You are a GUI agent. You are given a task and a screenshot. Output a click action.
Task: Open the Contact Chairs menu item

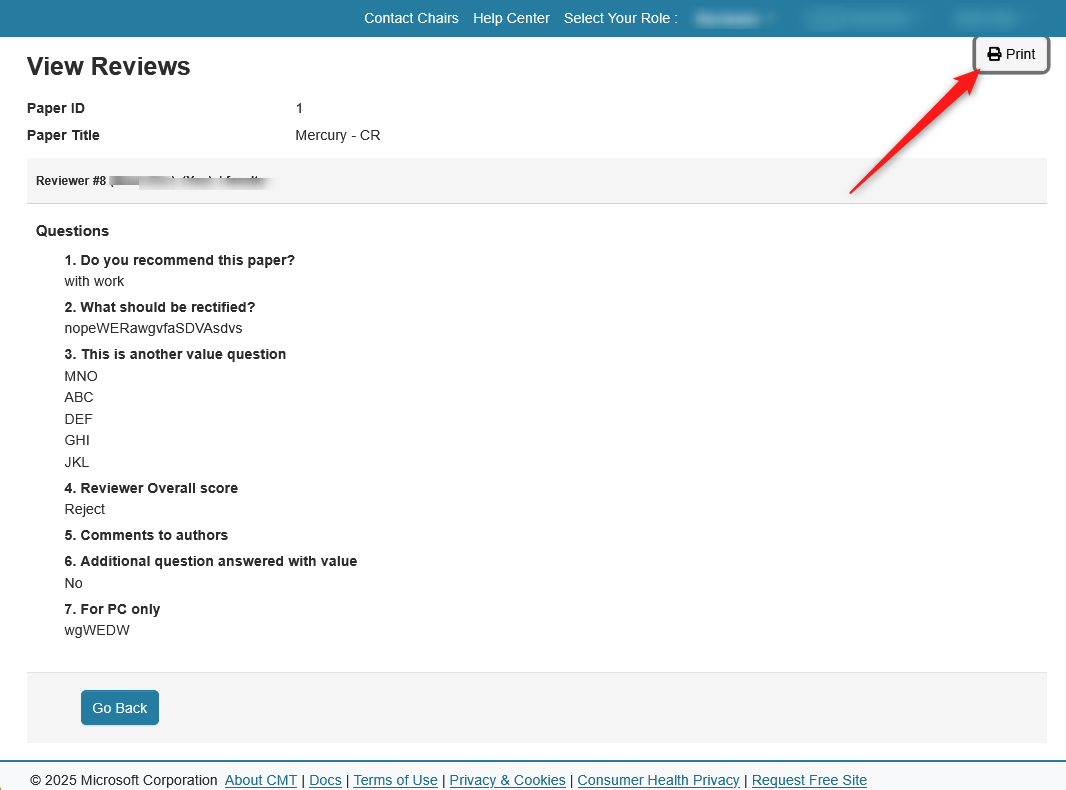coord(411,18)
